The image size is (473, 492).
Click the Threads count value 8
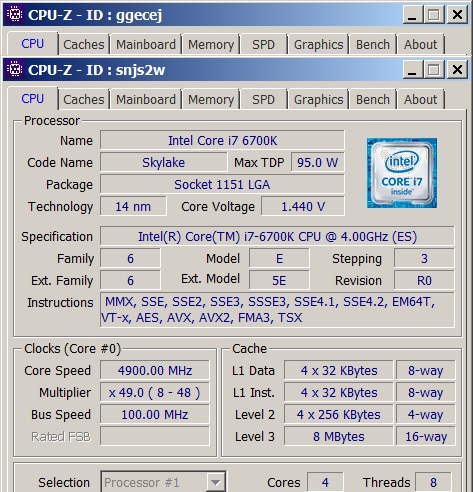click(x=433, y=482)
